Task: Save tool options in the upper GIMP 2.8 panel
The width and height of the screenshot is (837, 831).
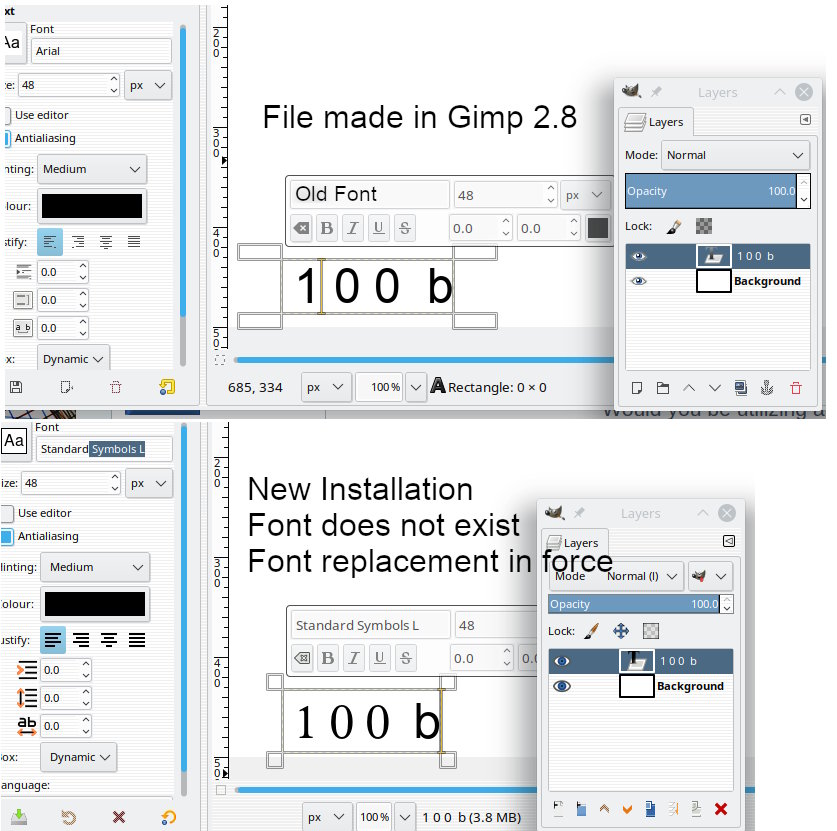Action: click(x=16, y=387)
